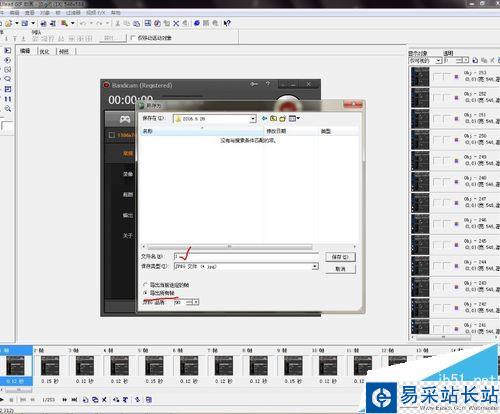This screenshot has width=500, height=414.
Task: Click the Cancel button in dialog
Action: pyautogui.click(x=340, y=269)
